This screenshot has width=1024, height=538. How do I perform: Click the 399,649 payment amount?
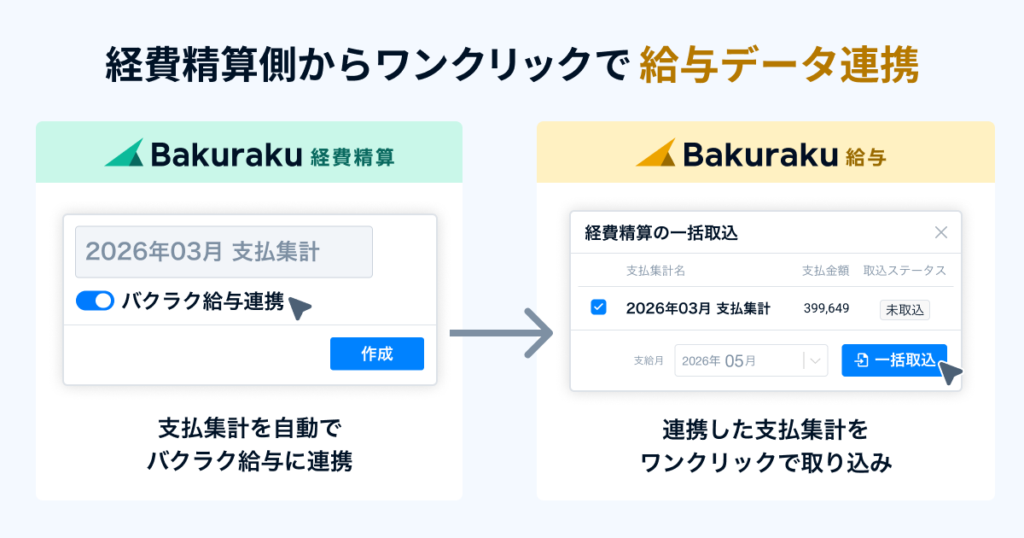825,308
